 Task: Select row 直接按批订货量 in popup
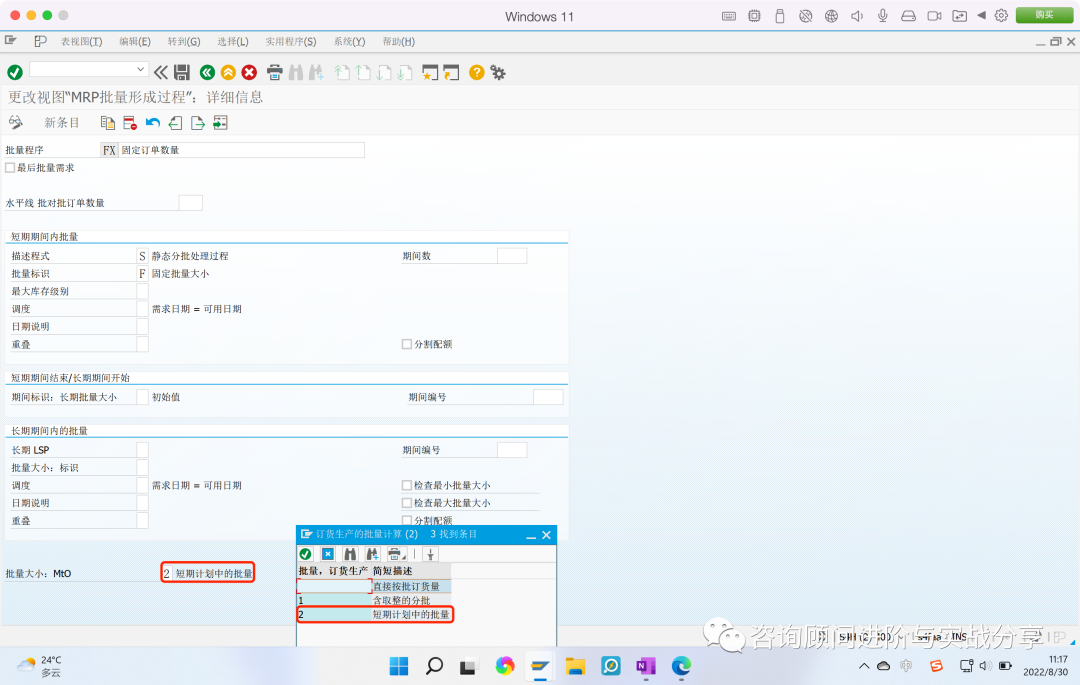pyautogui.click(x=374, y=586)
